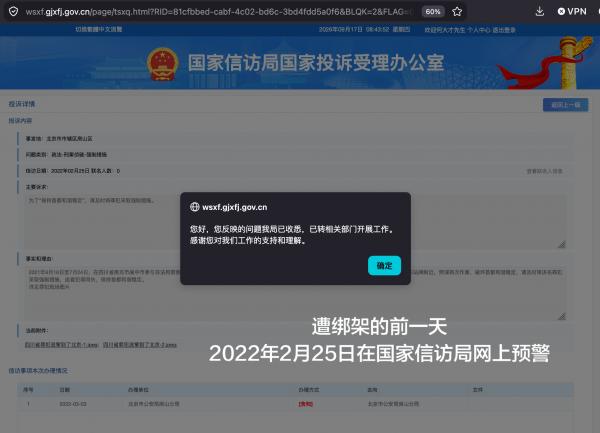Click the red 告知 link in table row 1
Image resolution: width=600 pixels, height=433 pixels.
tap(305, 404)
